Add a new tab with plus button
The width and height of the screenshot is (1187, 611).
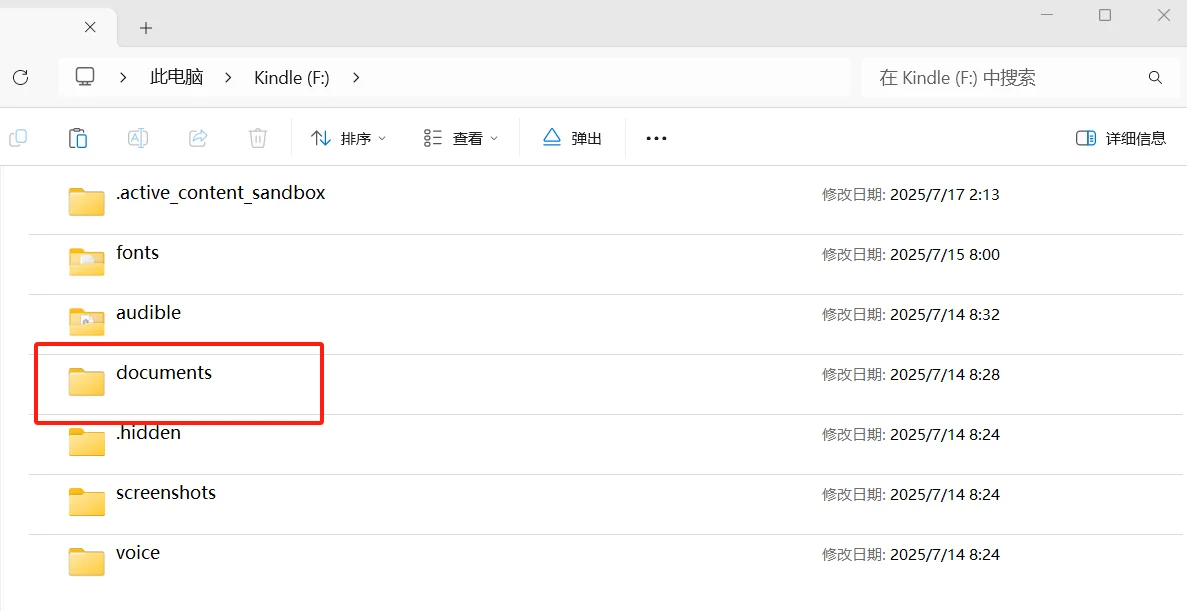tap(146, 28)
